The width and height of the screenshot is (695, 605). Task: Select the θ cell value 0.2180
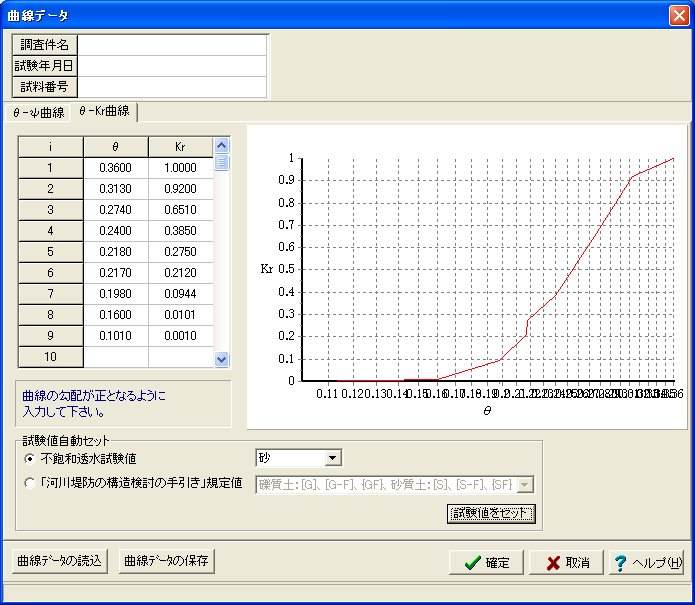116,252
